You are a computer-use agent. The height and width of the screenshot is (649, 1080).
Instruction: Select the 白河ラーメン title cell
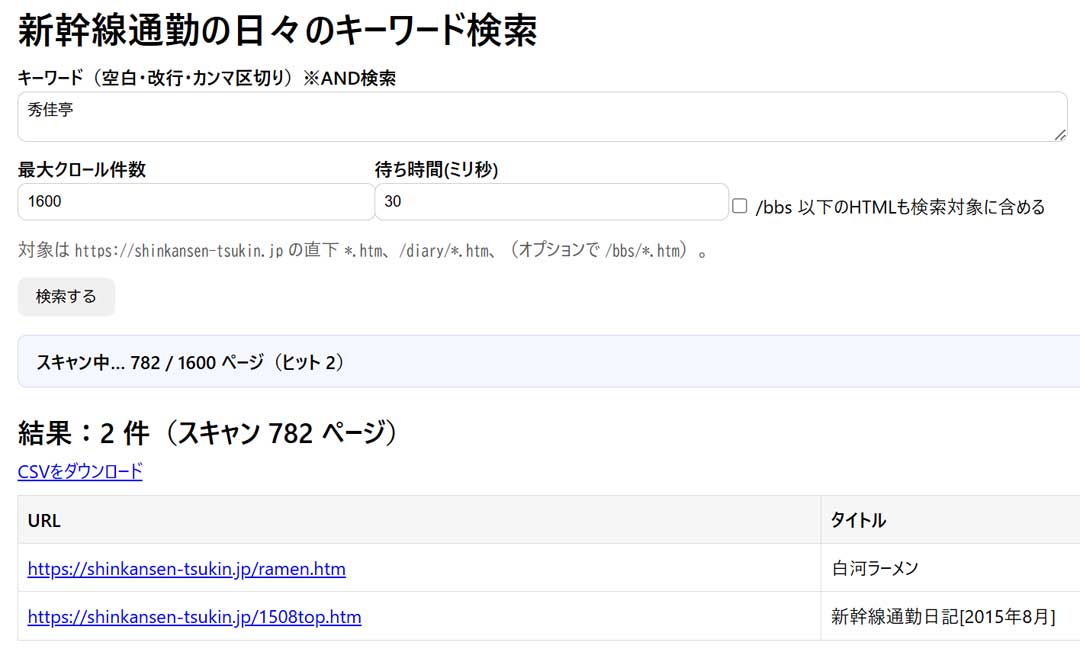pyautogui.click(x=874, y=569)
